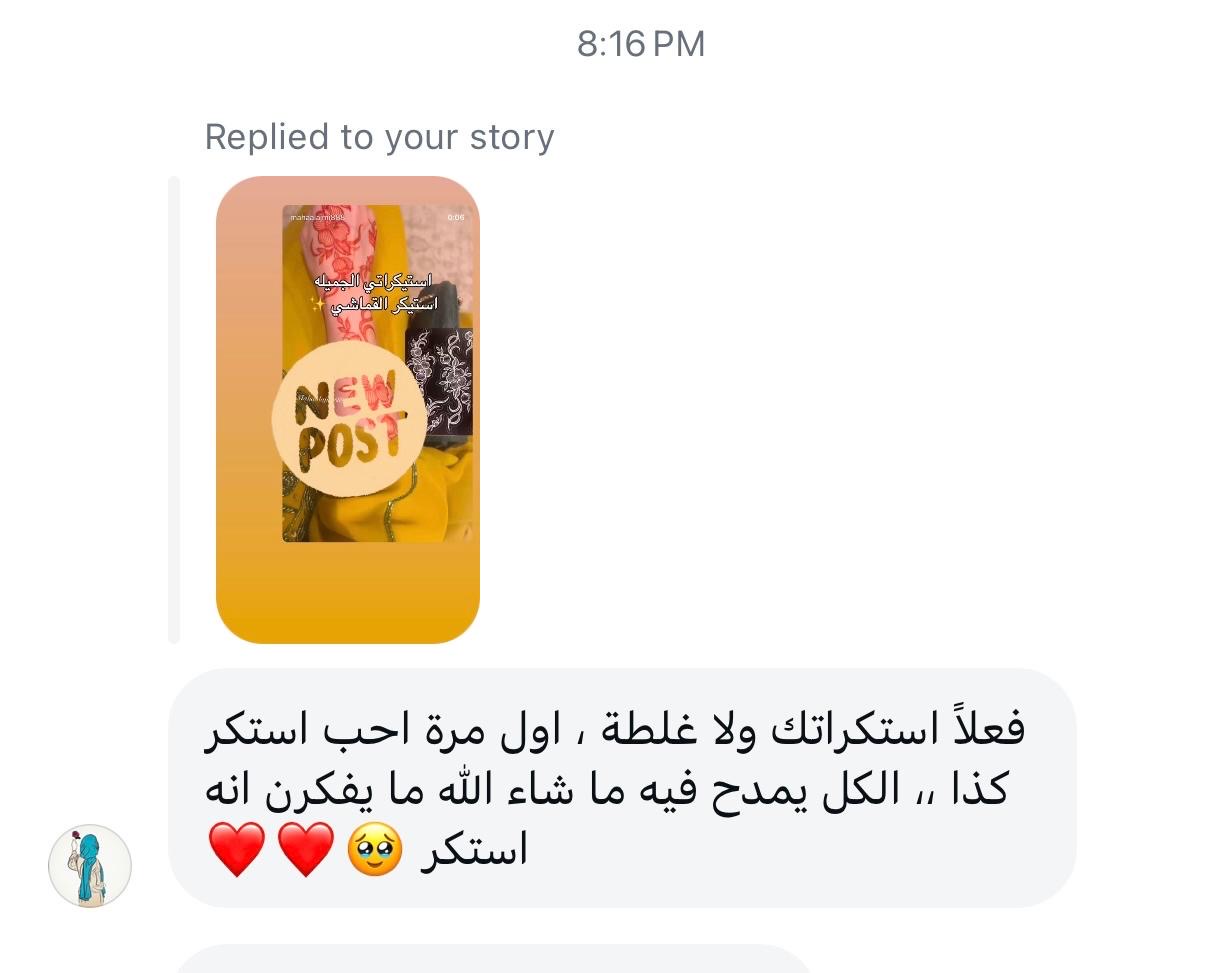Image resolution: width=1205 pixels, height=973 pixels.
Task: Tap the sparkle emoji in story caption
Action: click(317, 305)
